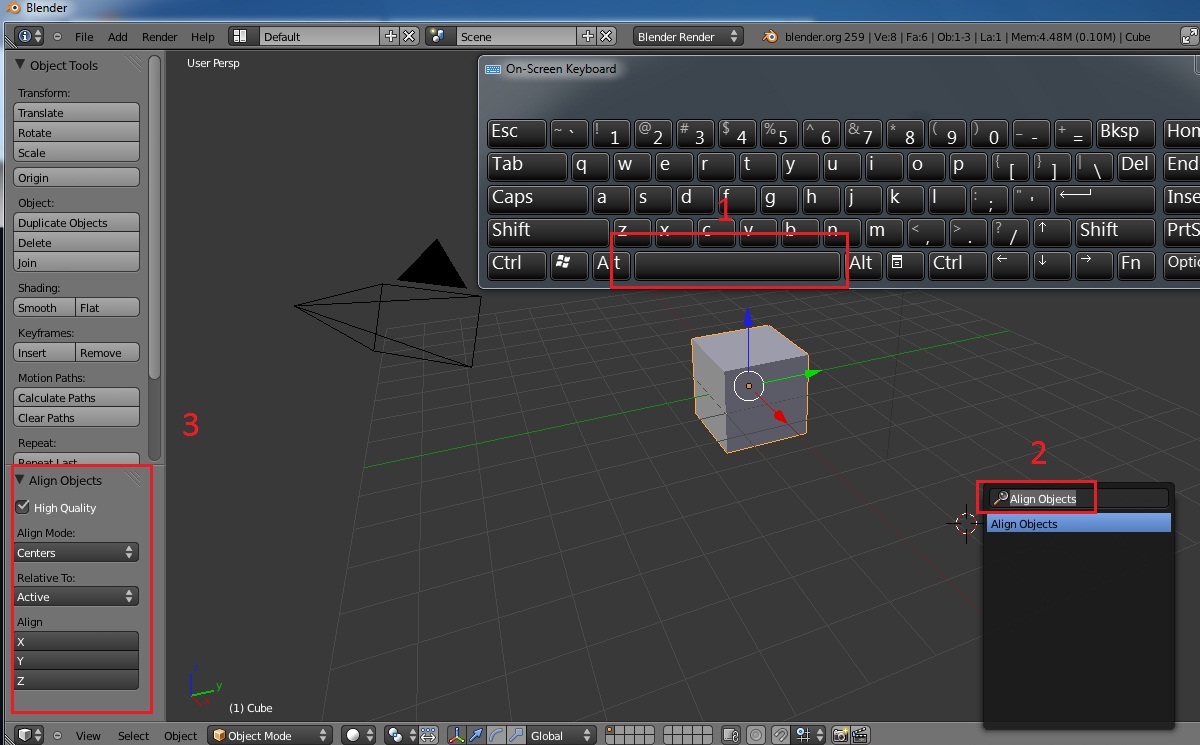The width and height of the screenshot is (1200, 745).
Task: Toggle the Z align axis
Action: coord(76,680)
